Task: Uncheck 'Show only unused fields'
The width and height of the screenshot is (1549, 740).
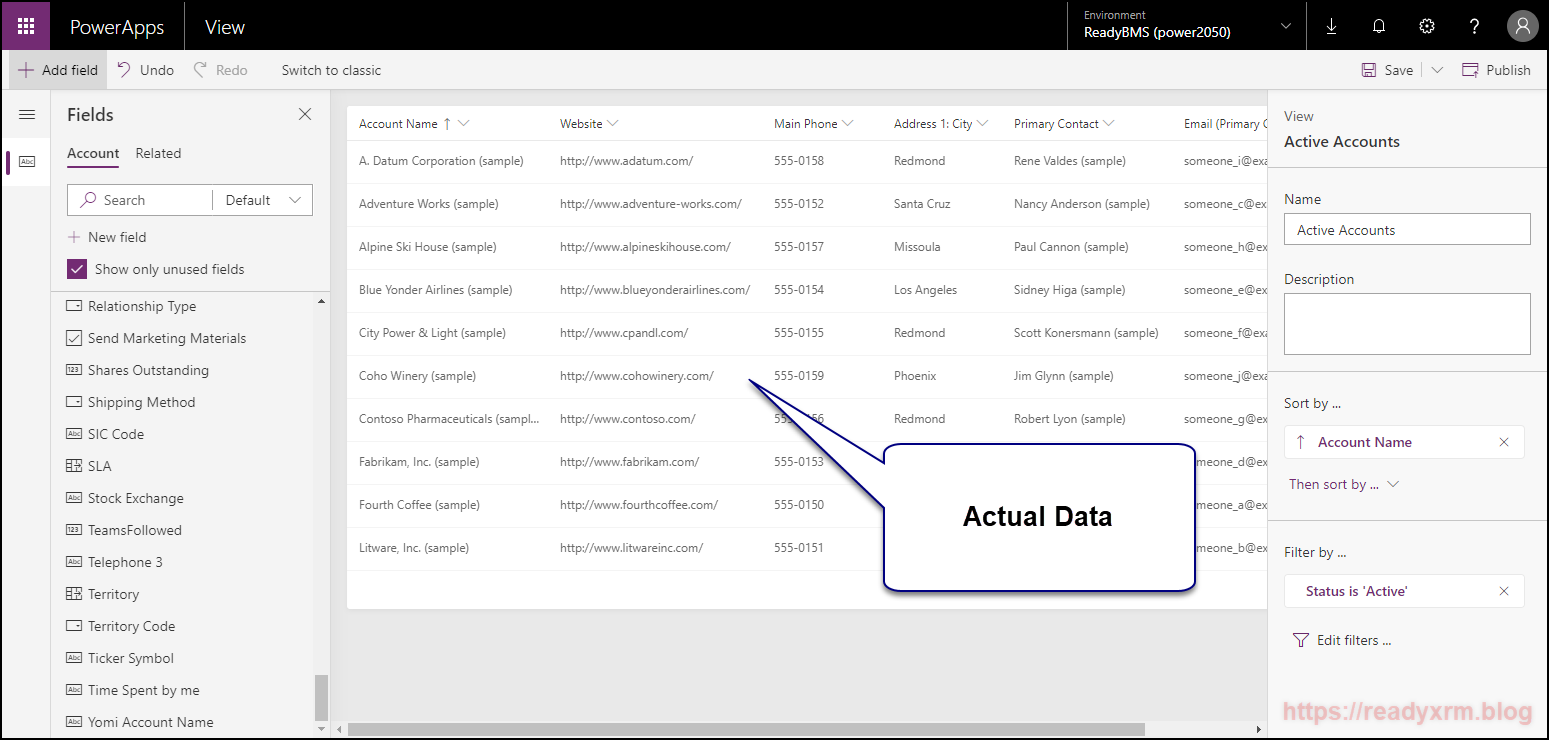Action: click(x=77, y=268)
